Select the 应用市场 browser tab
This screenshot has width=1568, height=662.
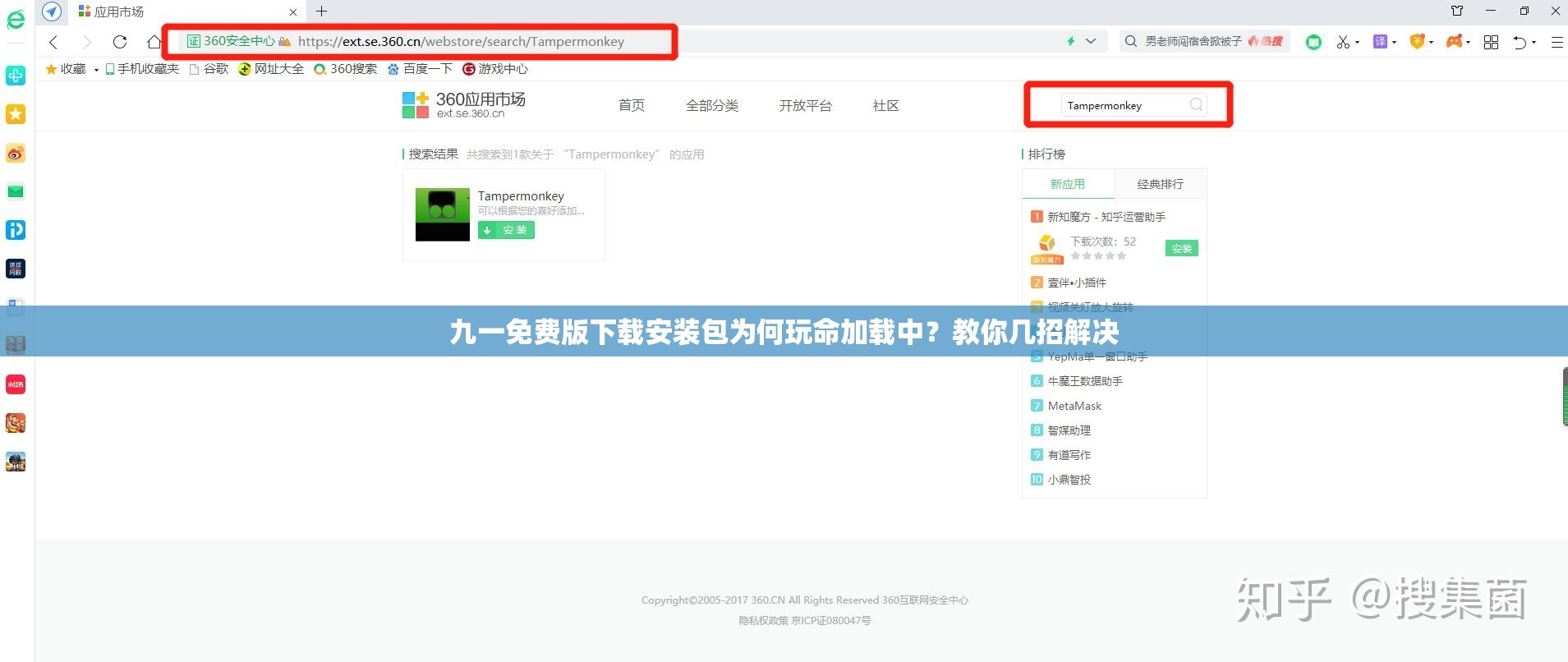click(x=186, y=11)
